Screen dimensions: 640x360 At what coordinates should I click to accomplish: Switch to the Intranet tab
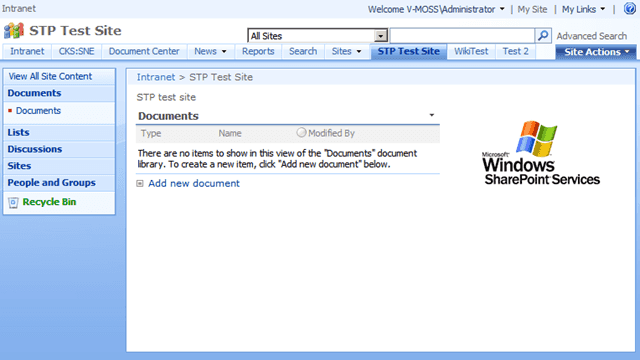point(27,51)
